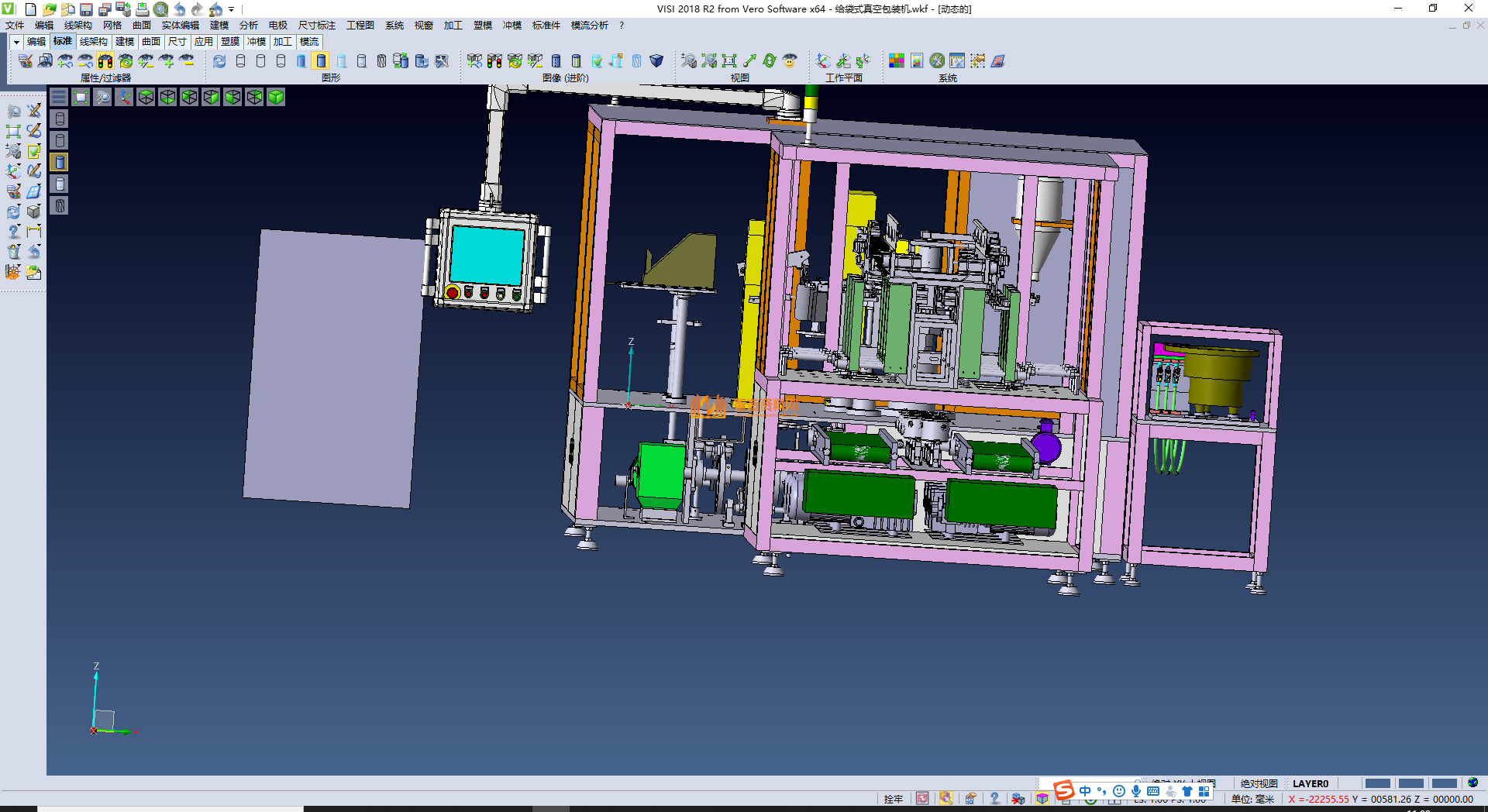Click the 1:1 zoom view icon

click(729, 61)
